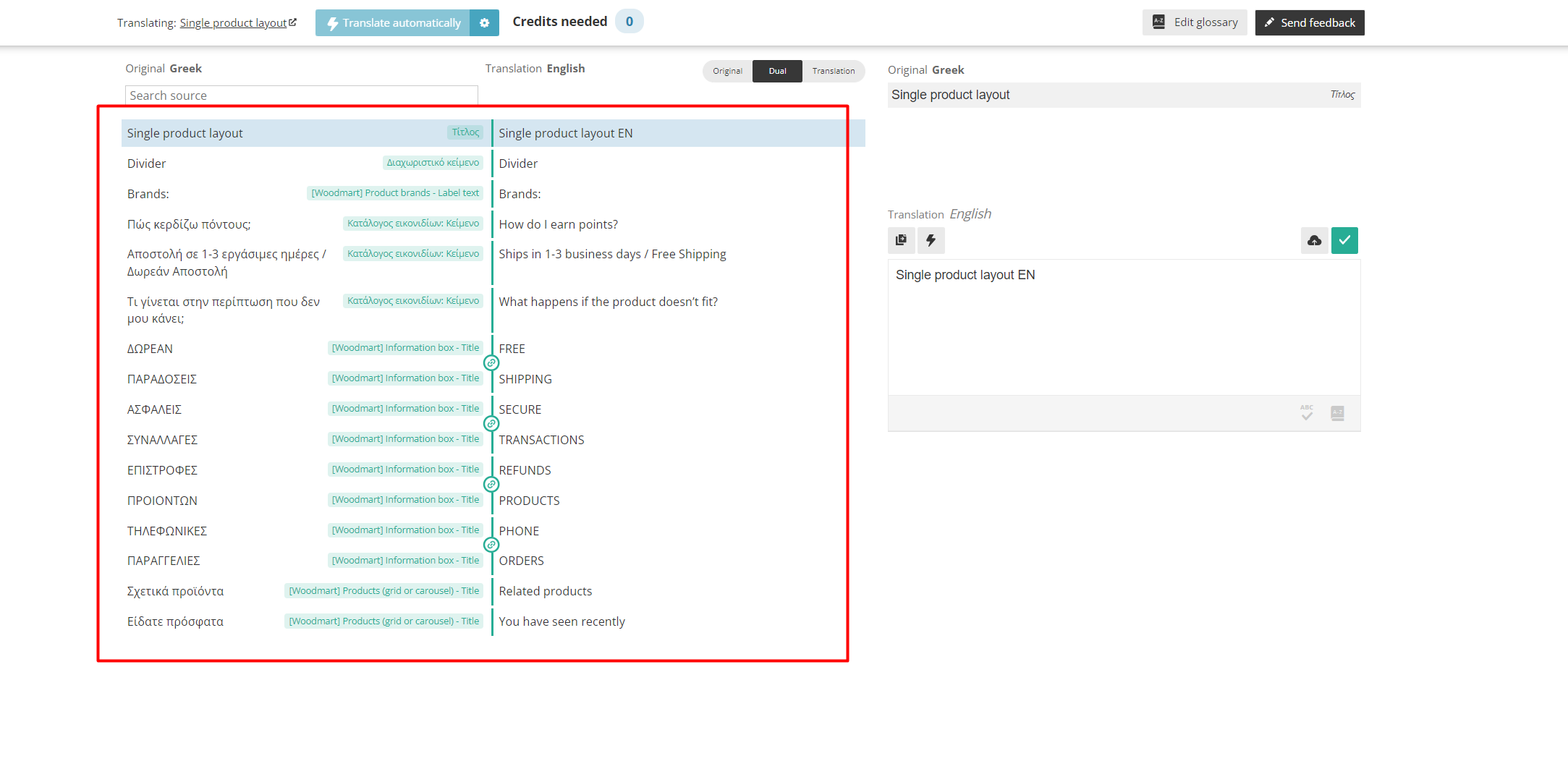
Task: Click the 'Τίτλος' tag in the first row
Action: pyautogui.click(x=465, y=132)
